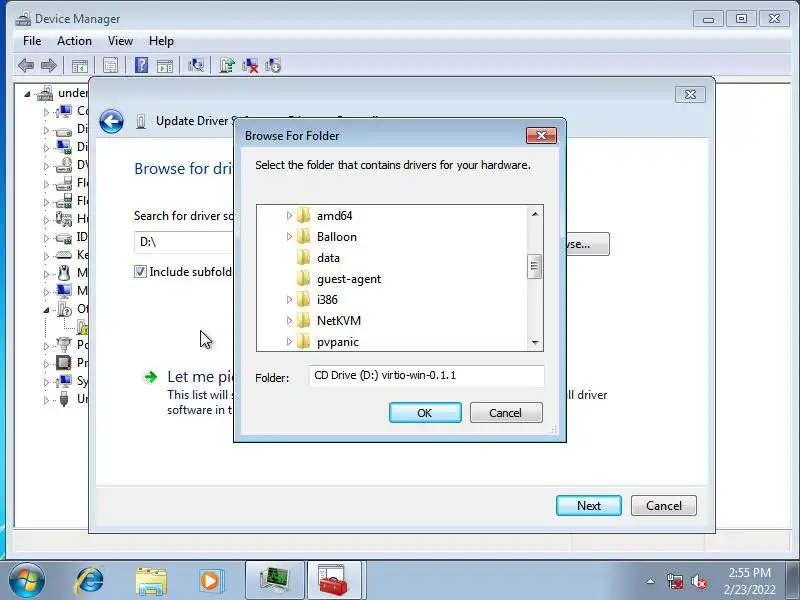Toggle the show/hide console tree toolbar icon
Viewport: 800px width, 600px height.
80,65
